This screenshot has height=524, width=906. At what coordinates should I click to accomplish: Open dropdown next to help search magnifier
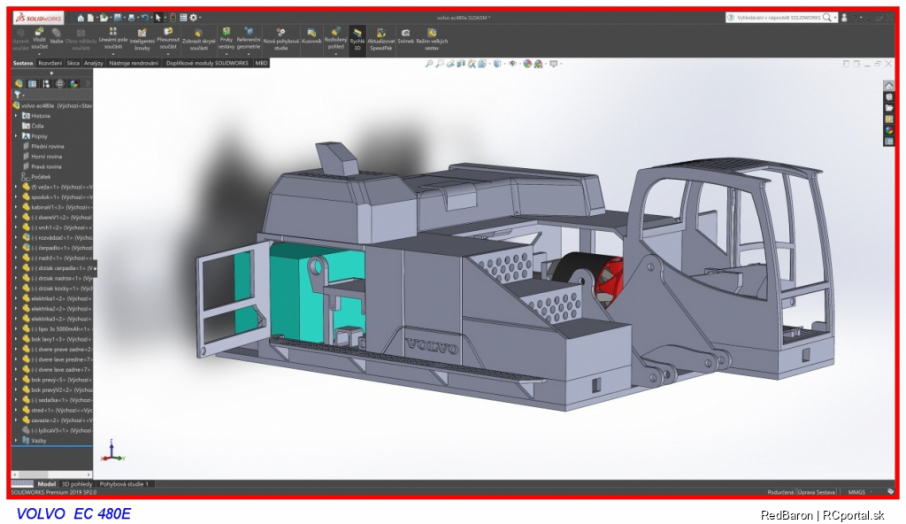(x=835, y=18)
